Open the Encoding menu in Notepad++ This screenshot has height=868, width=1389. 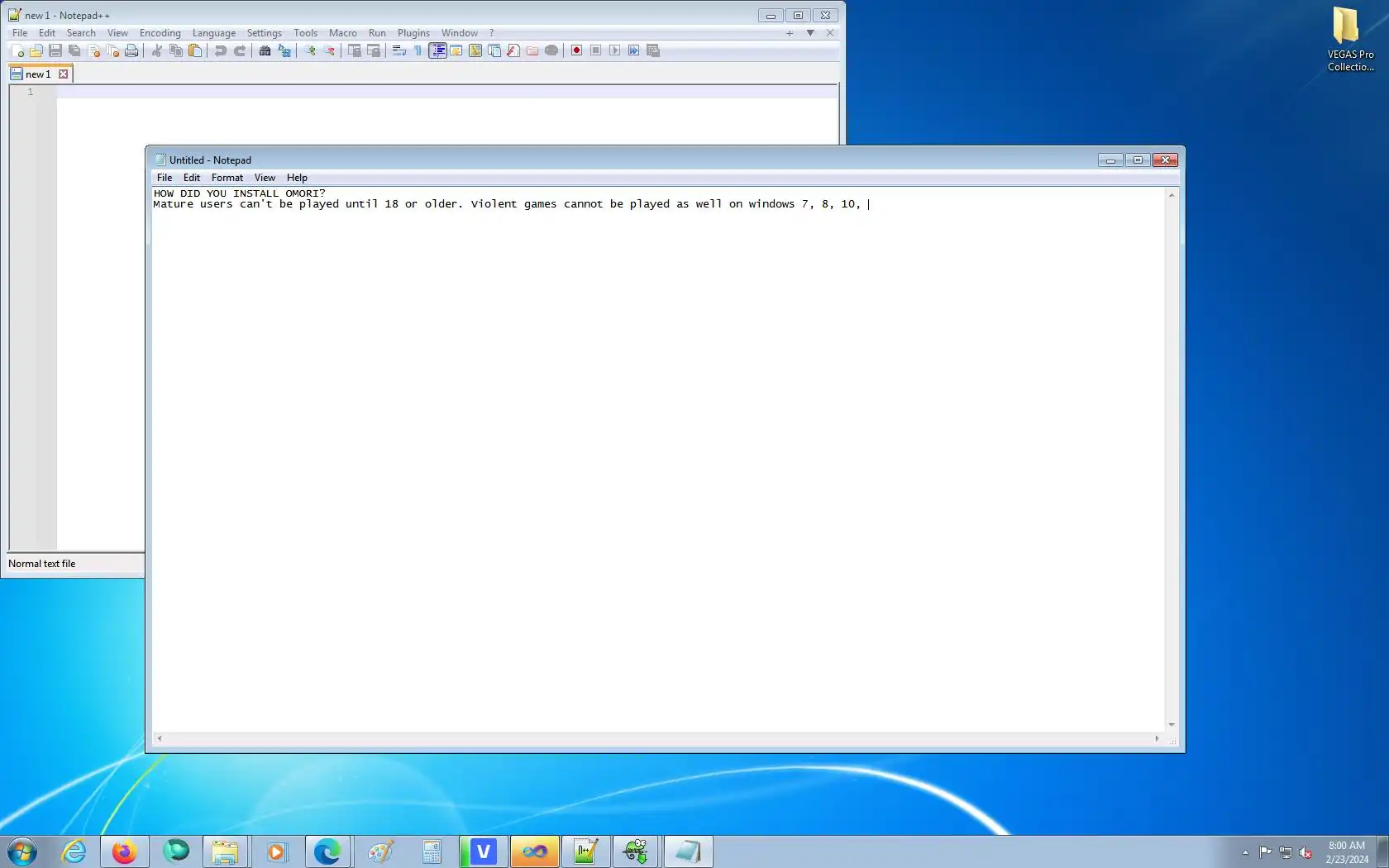(160, 33)
